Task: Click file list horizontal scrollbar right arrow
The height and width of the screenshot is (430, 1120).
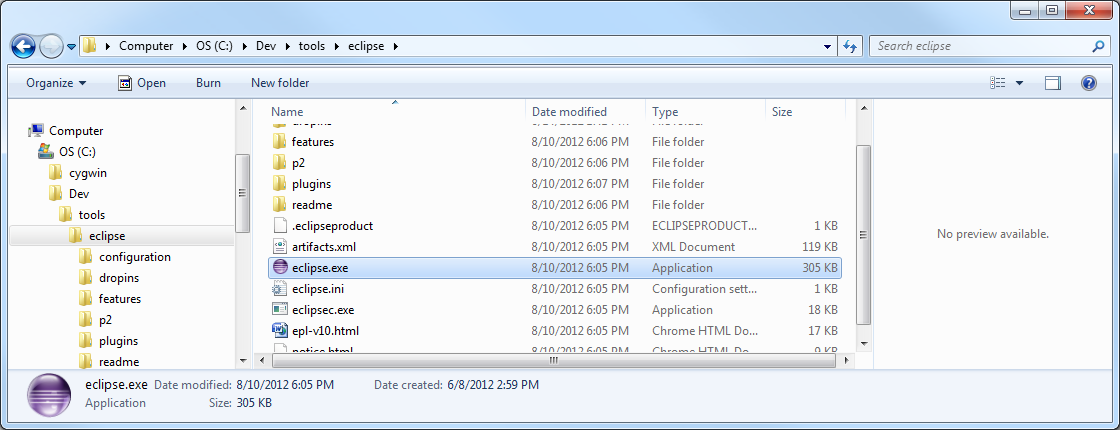Action: [846, 361]
